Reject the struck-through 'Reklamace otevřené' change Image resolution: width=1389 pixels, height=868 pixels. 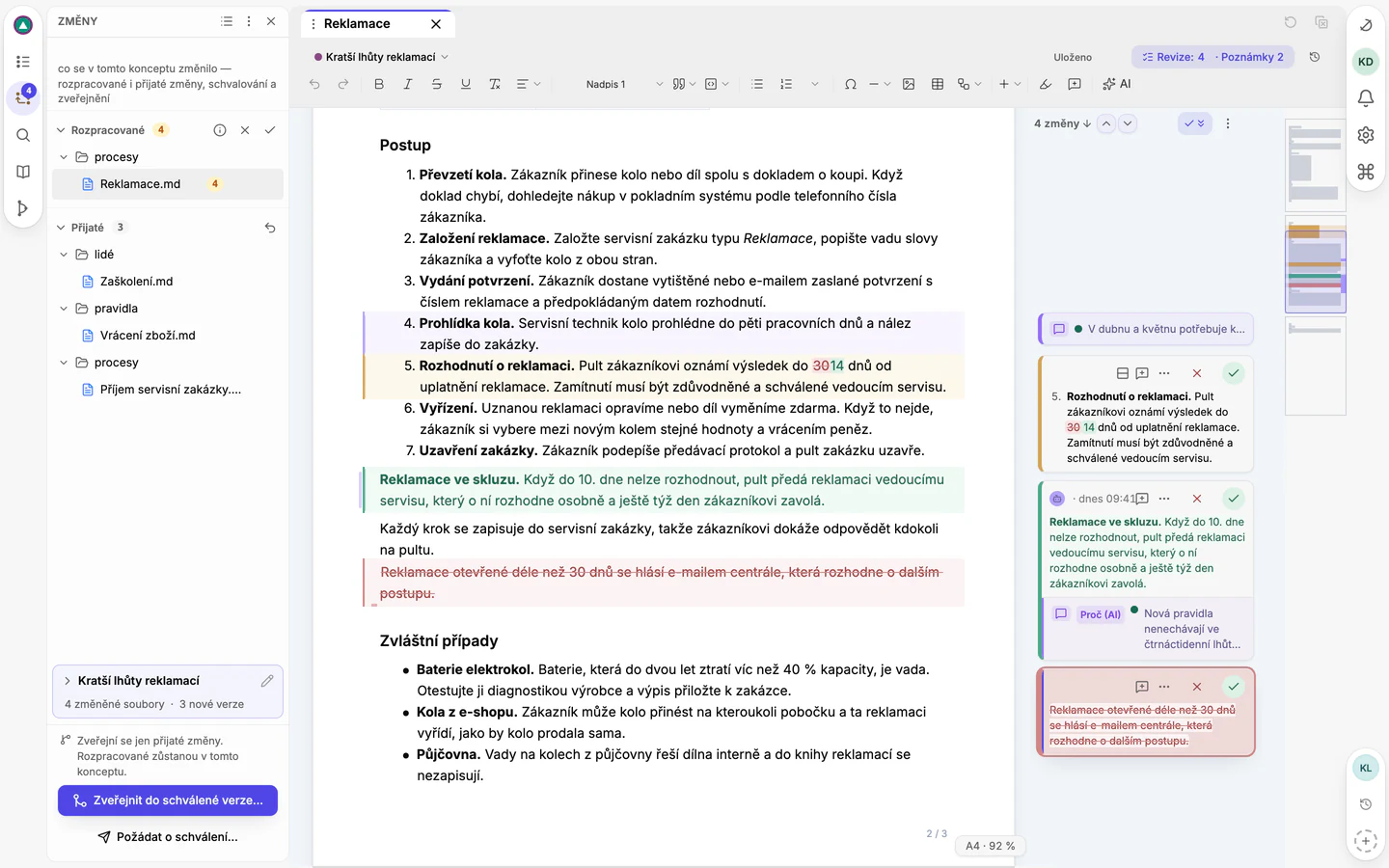point(1197,687)
